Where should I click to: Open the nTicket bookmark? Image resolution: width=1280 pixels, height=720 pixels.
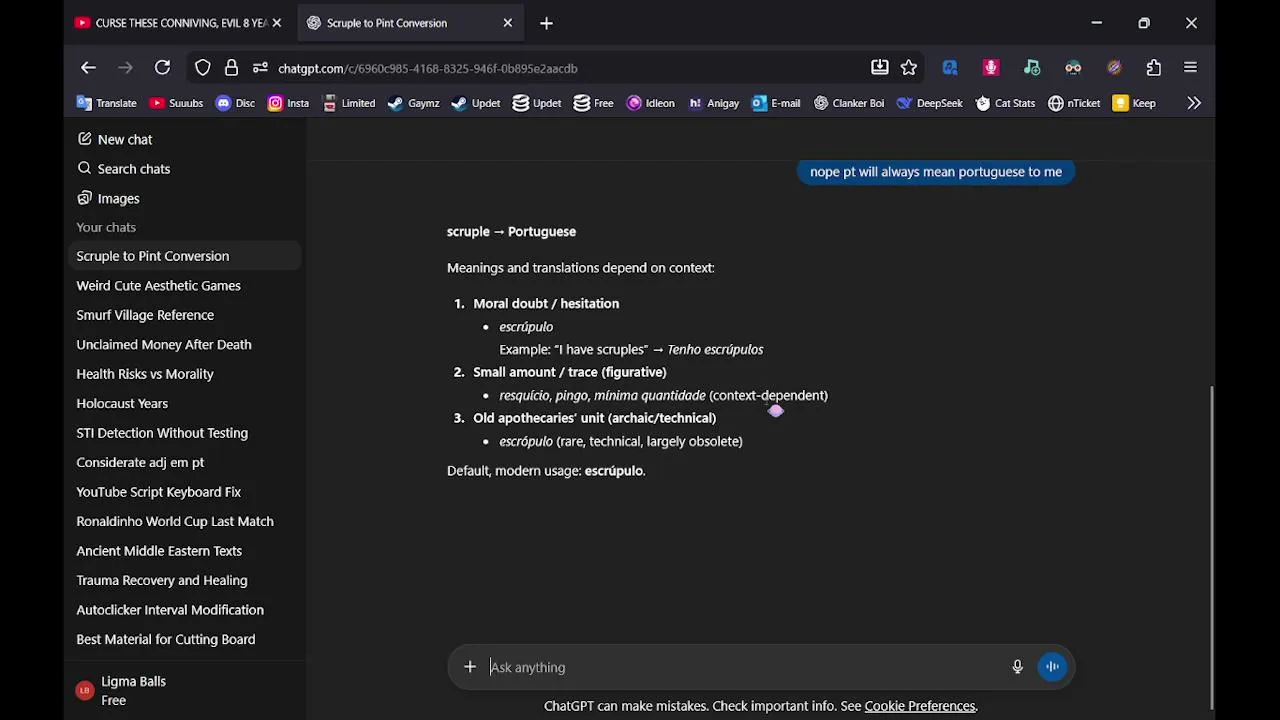[1074, 103]
